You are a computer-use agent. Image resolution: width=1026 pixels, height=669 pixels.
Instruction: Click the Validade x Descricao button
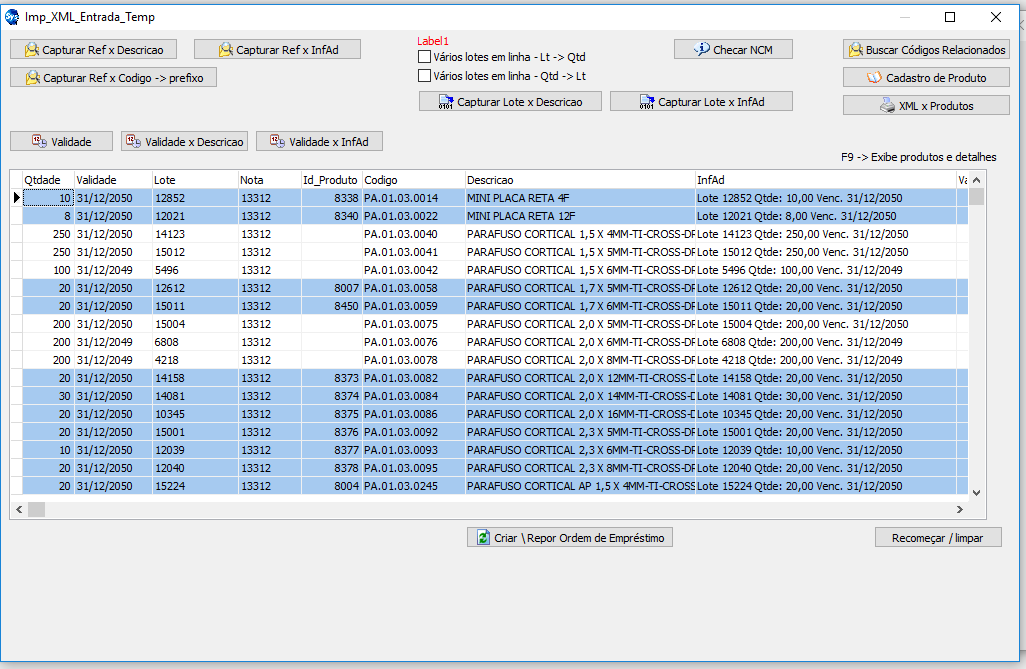point(184,142)
